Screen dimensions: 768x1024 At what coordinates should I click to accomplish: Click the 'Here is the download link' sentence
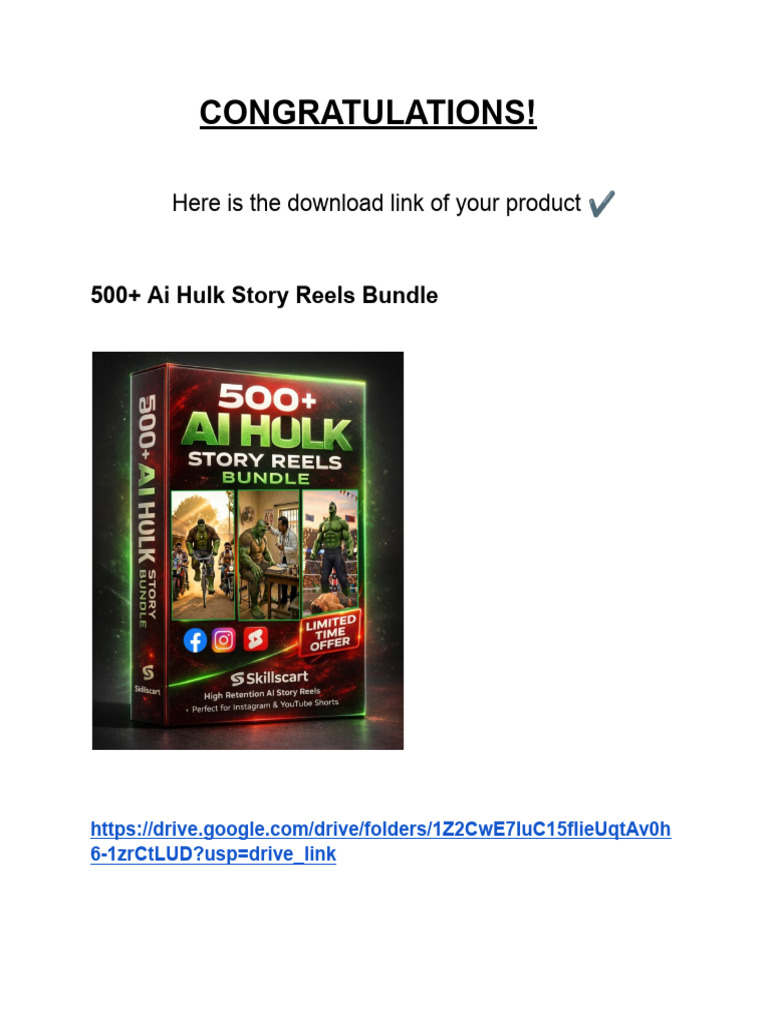pyautogui.click(x=376, y=203)
